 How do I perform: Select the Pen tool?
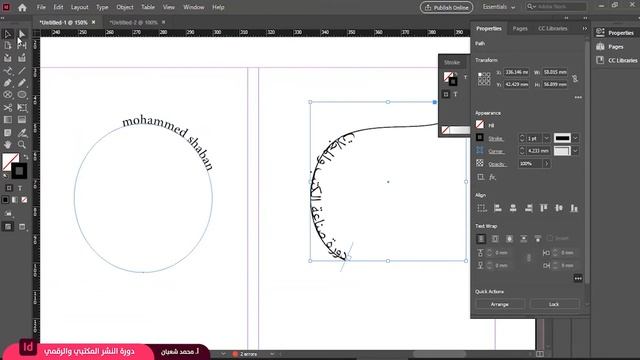click(x=8, y=83)
